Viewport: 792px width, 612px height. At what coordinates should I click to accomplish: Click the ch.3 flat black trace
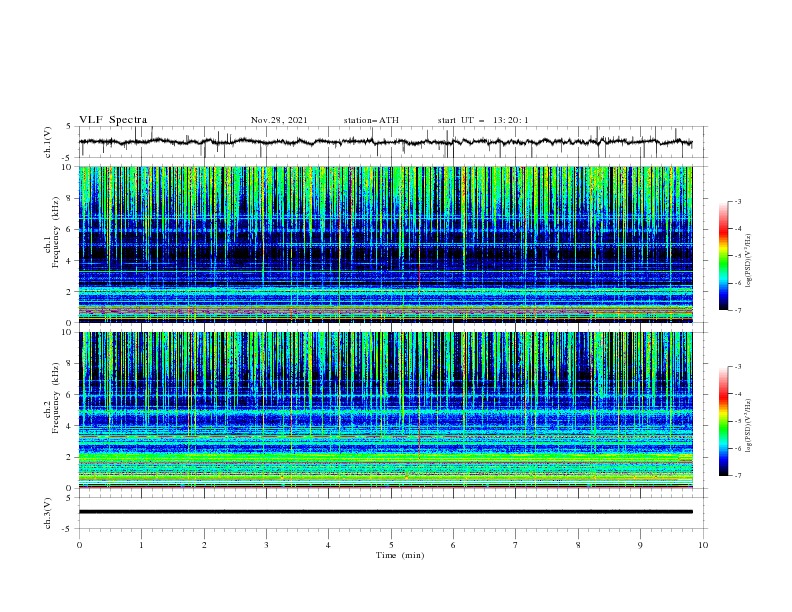click(x=386, y=512)
